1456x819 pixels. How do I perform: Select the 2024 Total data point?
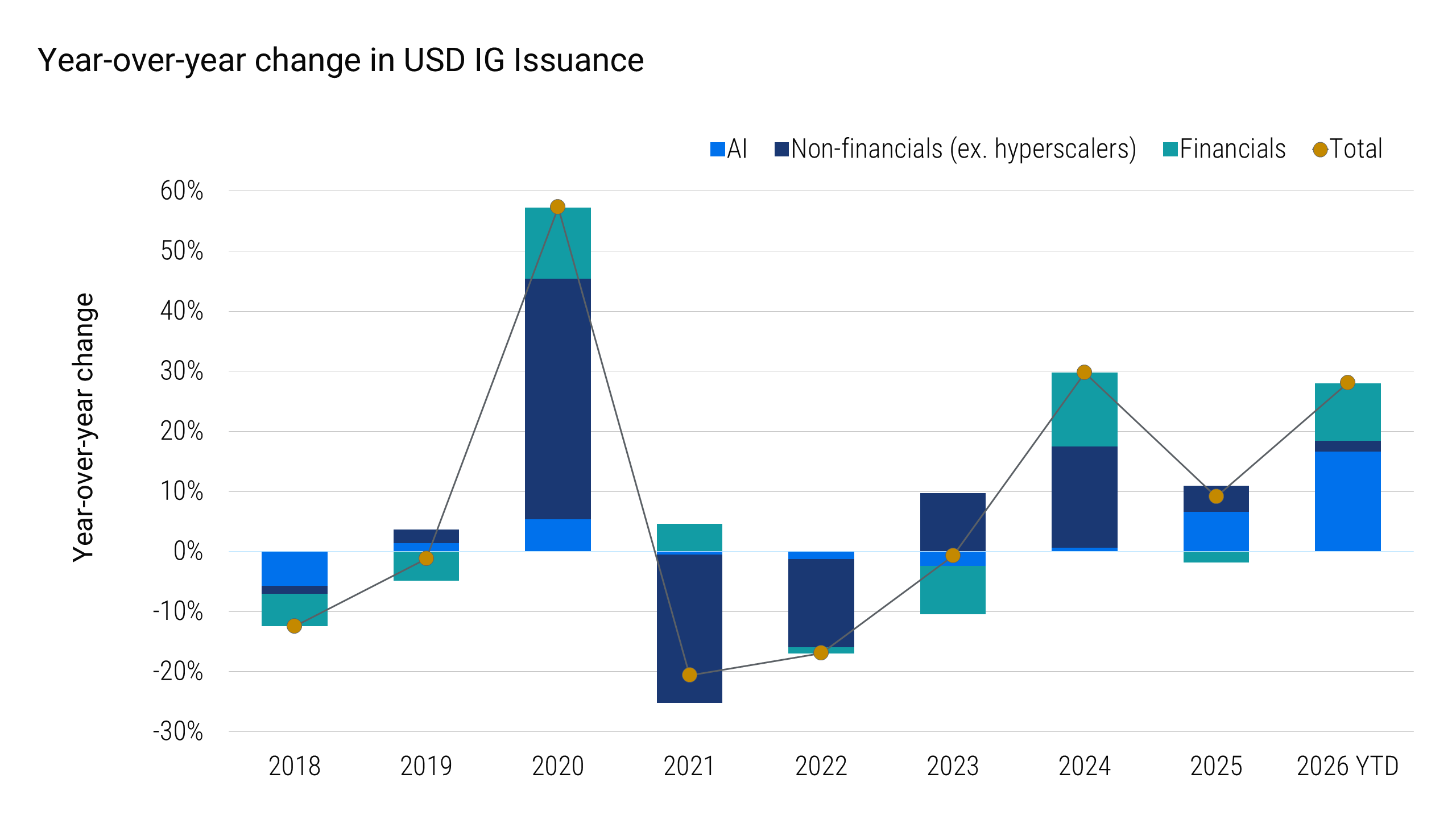(x=1085, y=373)
